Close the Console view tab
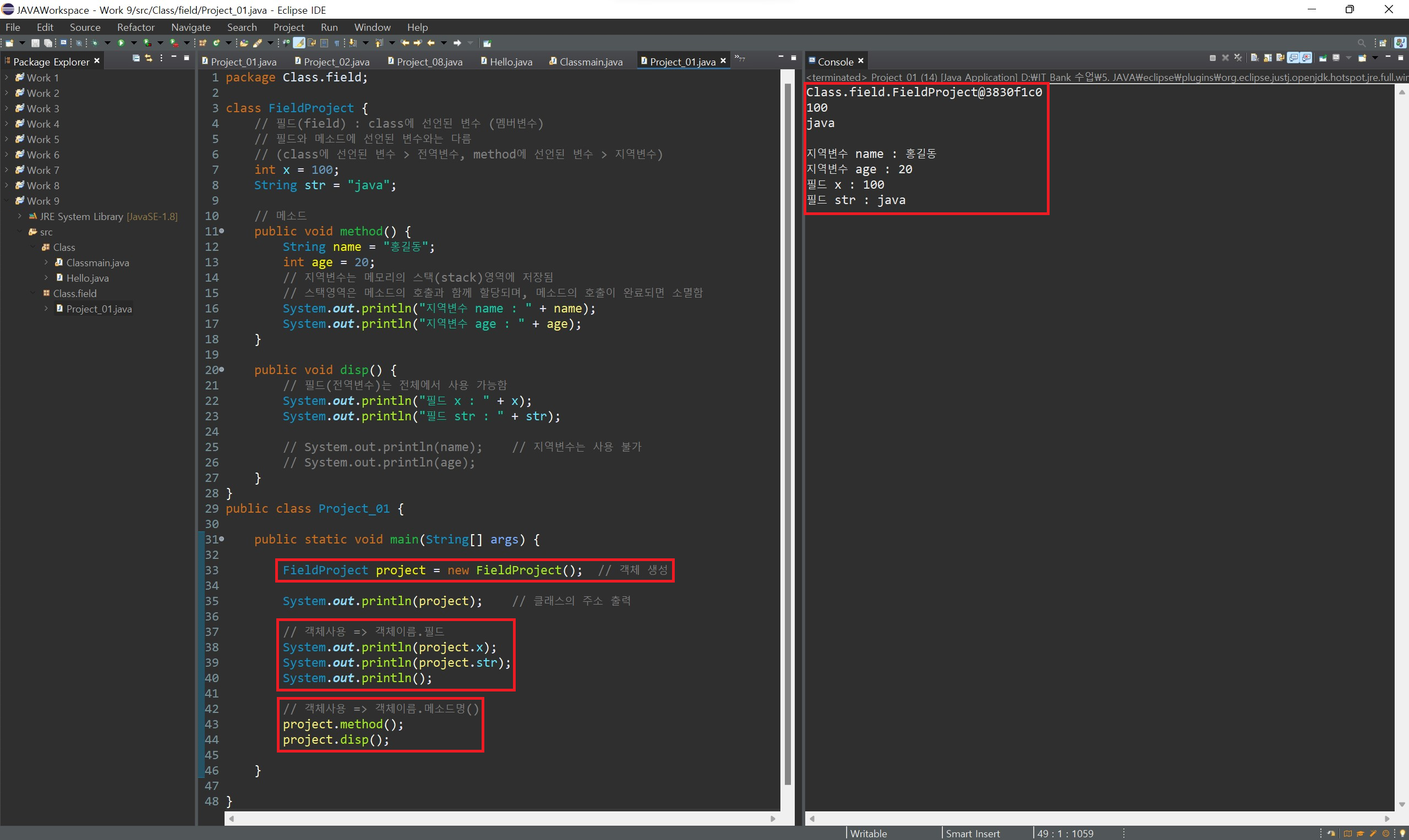Screen dimensions: 1409x840 point(861,61)
